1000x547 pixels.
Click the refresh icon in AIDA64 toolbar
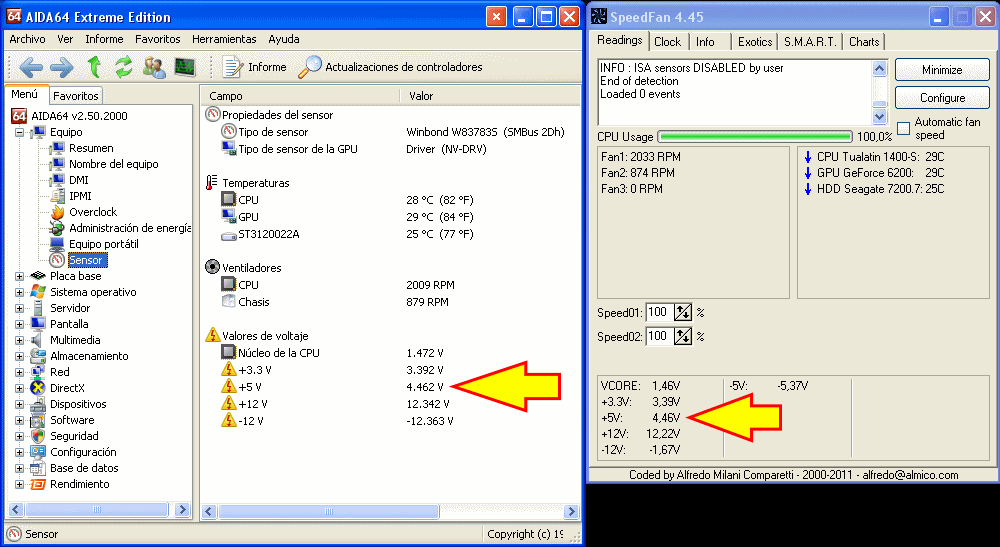(123, 67)
